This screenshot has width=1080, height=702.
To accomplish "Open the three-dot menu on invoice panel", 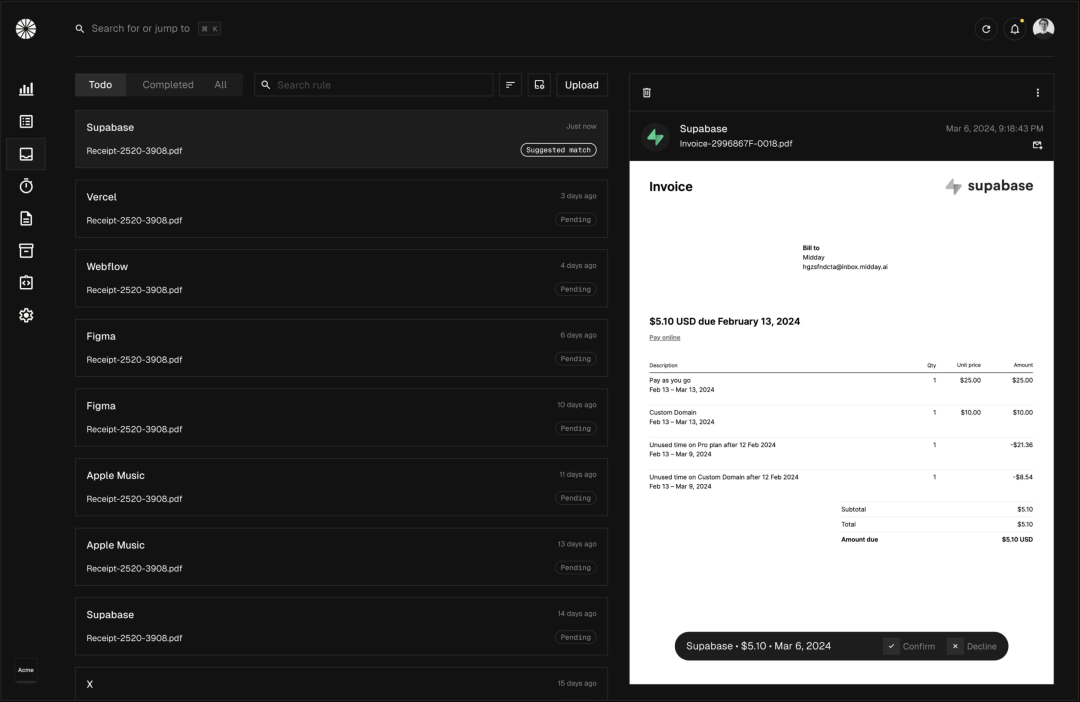I will [x=1037, y=91].
